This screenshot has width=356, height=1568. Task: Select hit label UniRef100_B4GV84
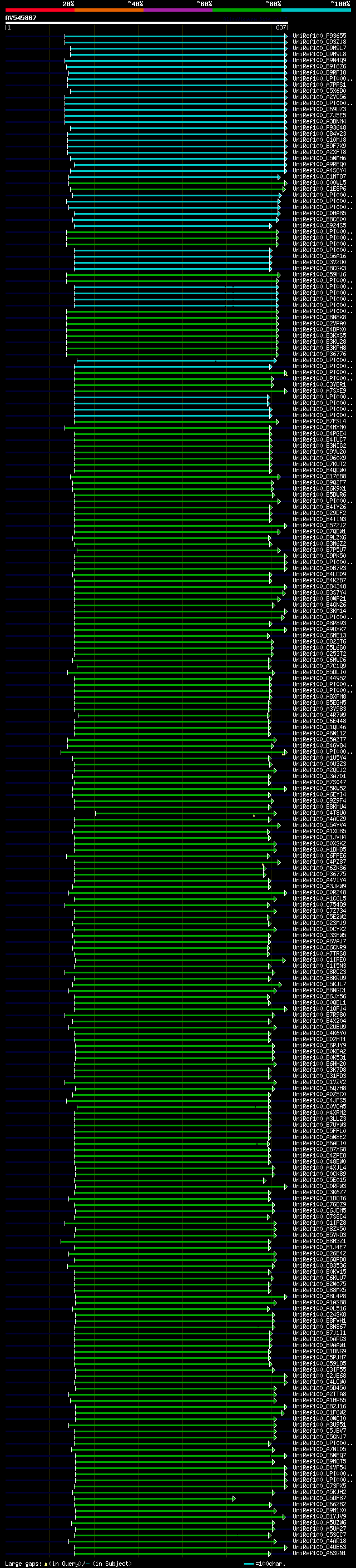319,746
